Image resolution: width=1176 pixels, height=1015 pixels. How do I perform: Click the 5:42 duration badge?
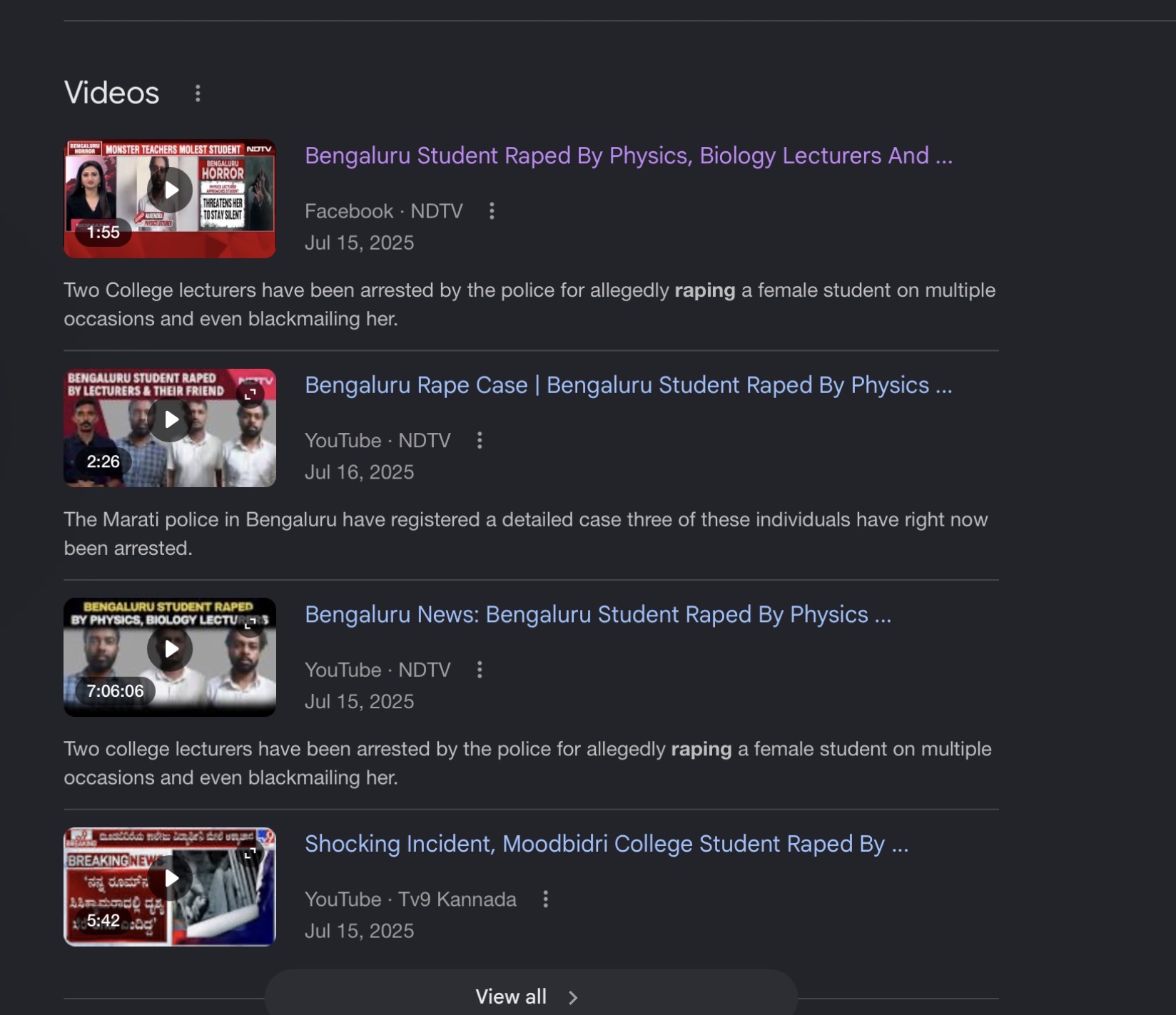[x=103, y=920]
